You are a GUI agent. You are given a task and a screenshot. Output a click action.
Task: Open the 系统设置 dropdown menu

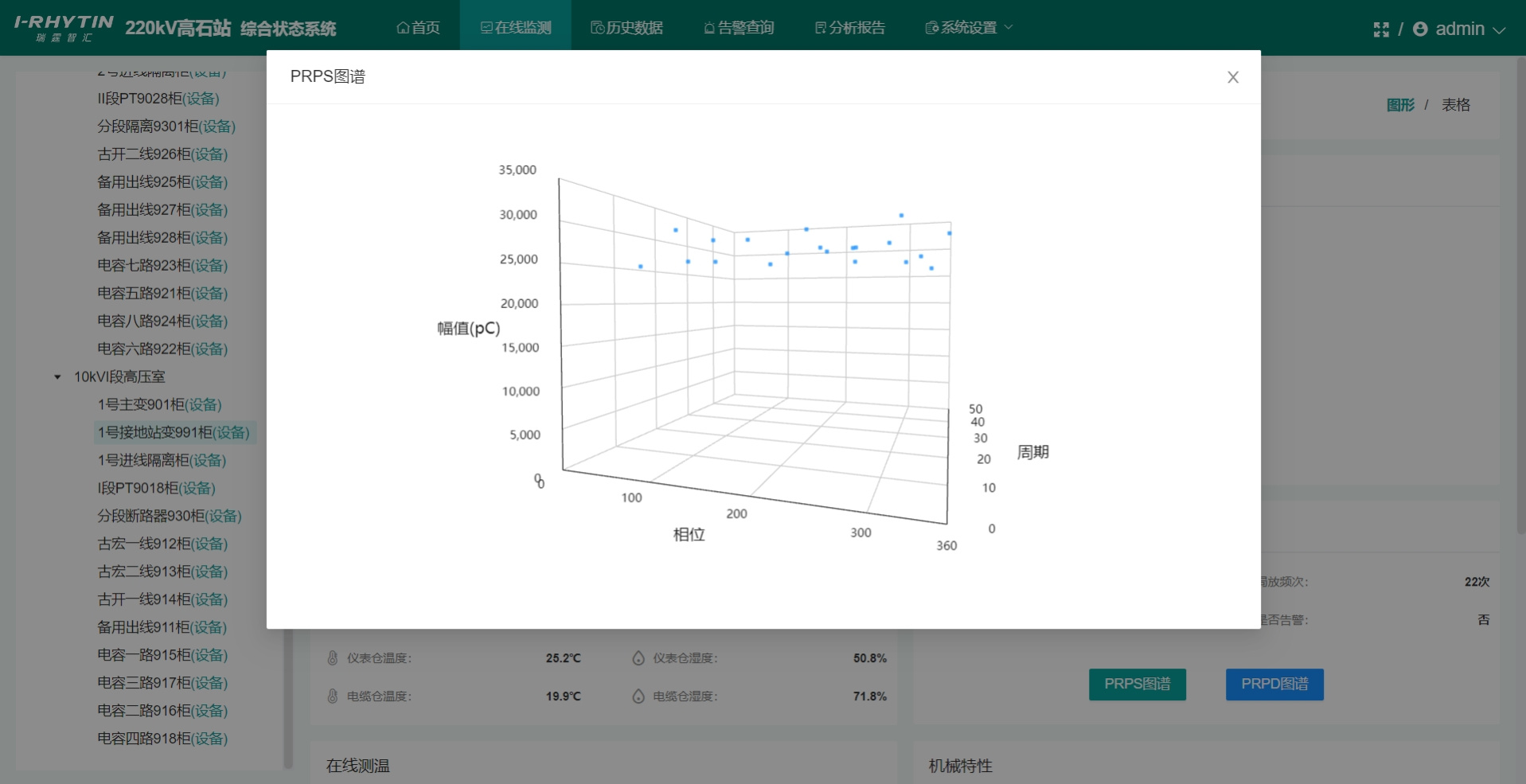(969, 28)
